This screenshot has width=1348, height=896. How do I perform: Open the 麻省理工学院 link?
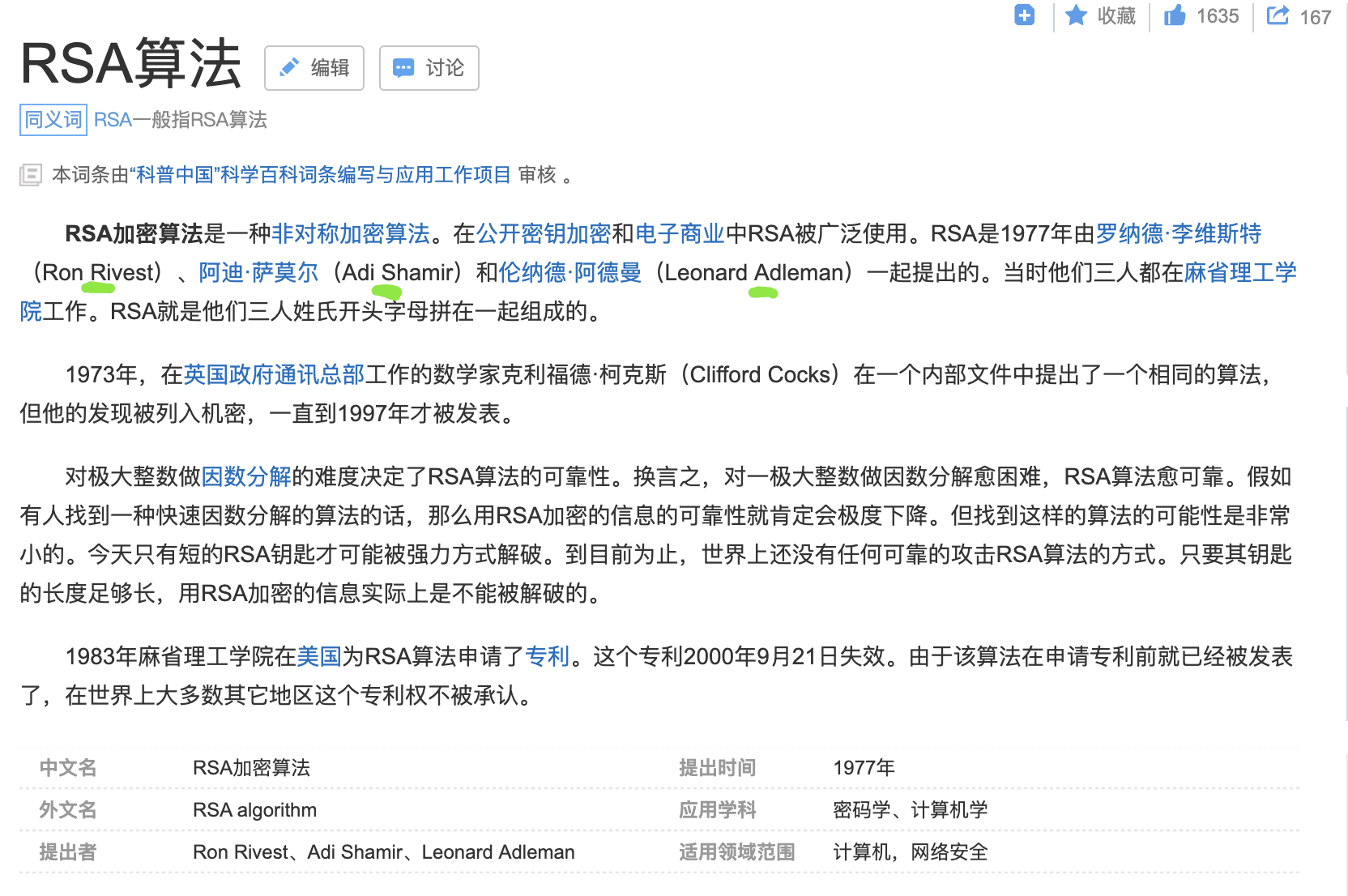(x=1240, y=272)
